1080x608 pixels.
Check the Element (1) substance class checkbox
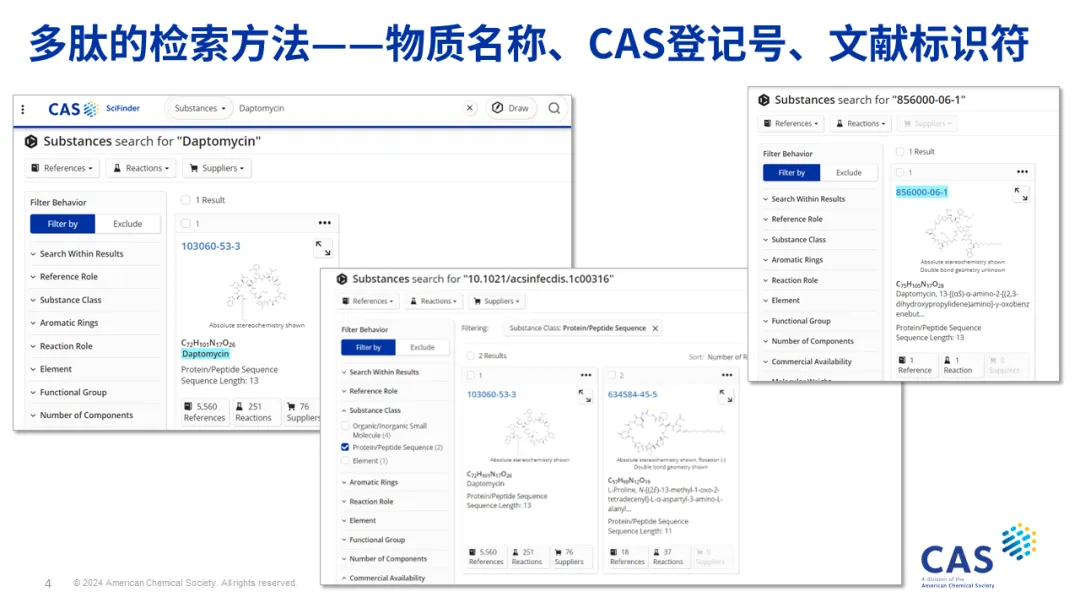coord(345,461)
